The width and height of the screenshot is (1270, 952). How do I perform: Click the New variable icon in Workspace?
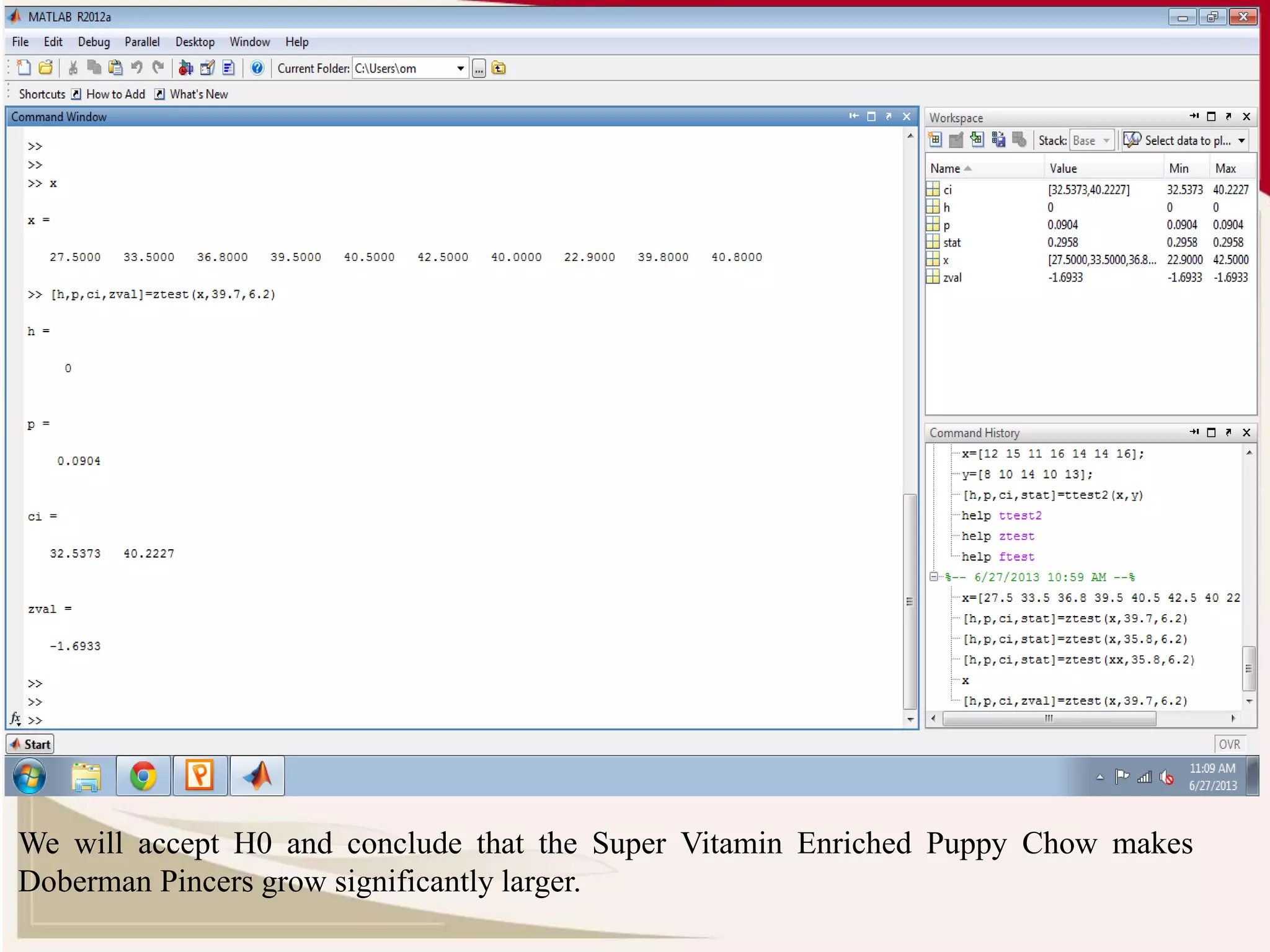click(935, 141)
